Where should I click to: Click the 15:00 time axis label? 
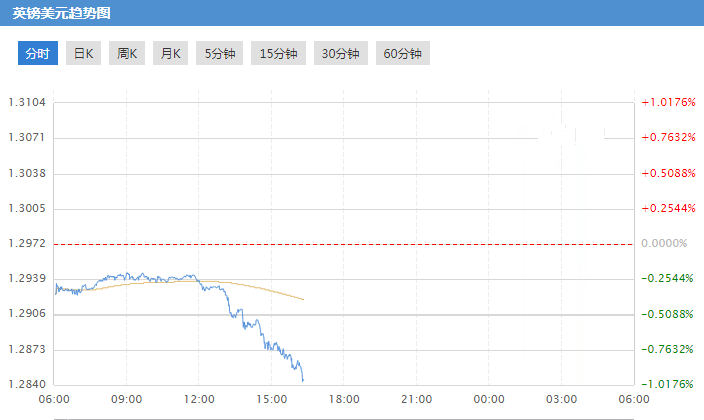pyautogui.click(x=272, y=399)
